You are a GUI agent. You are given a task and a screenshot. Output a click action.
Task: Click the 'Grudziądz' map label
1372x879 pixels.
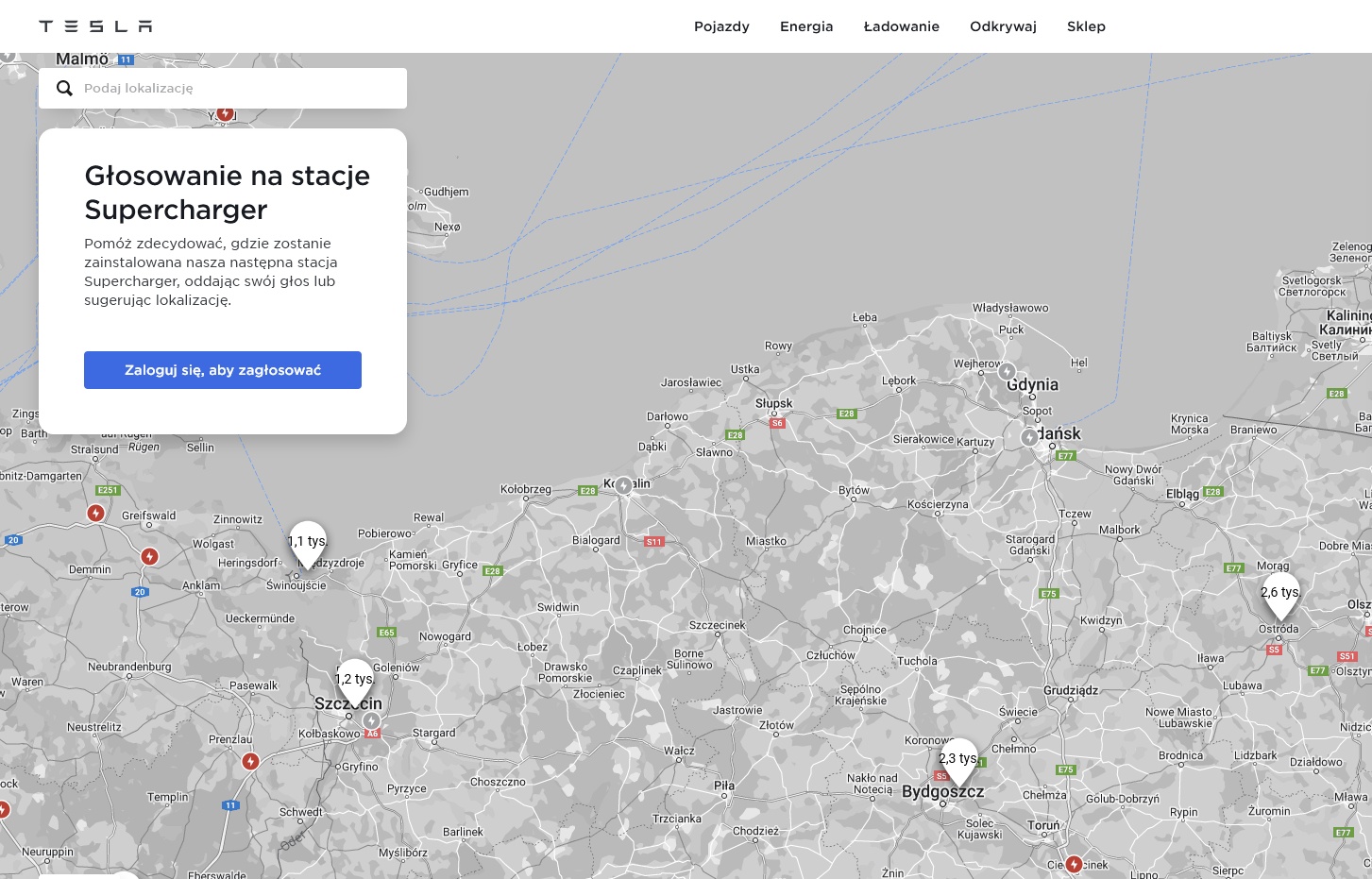(x=1072, y=690)
